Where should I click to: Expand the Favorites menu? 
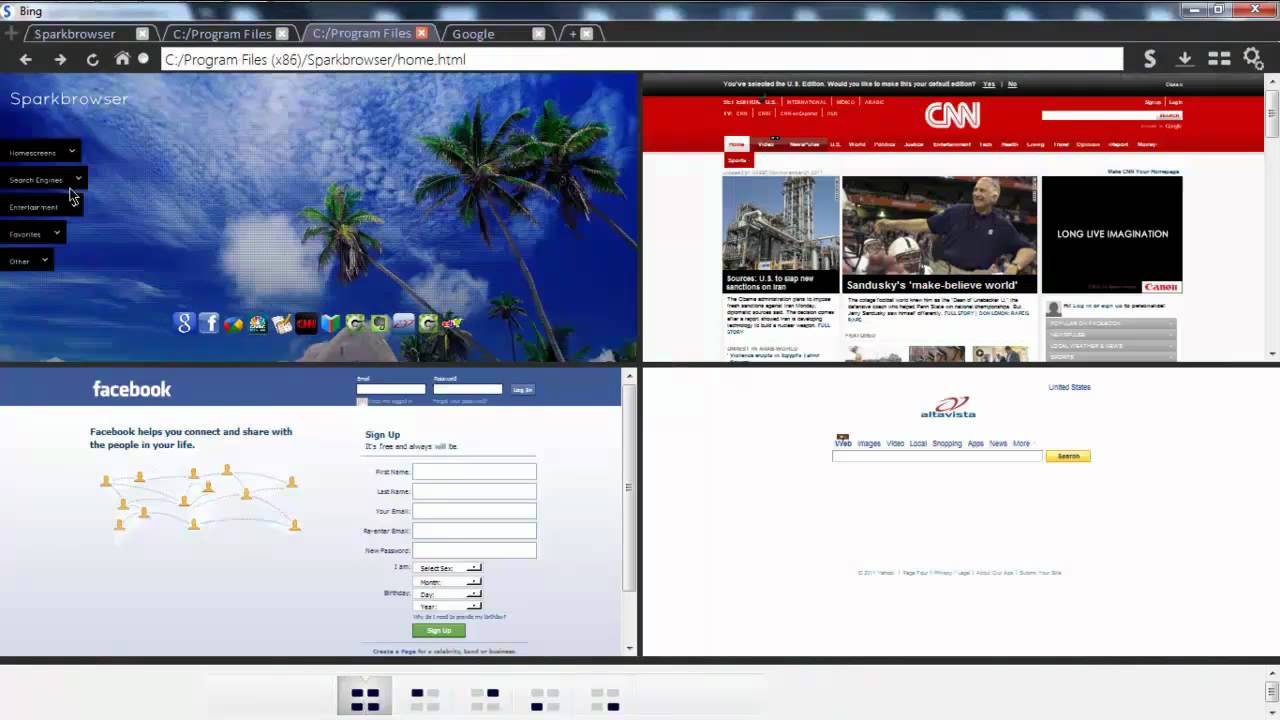tap(33, 233)
